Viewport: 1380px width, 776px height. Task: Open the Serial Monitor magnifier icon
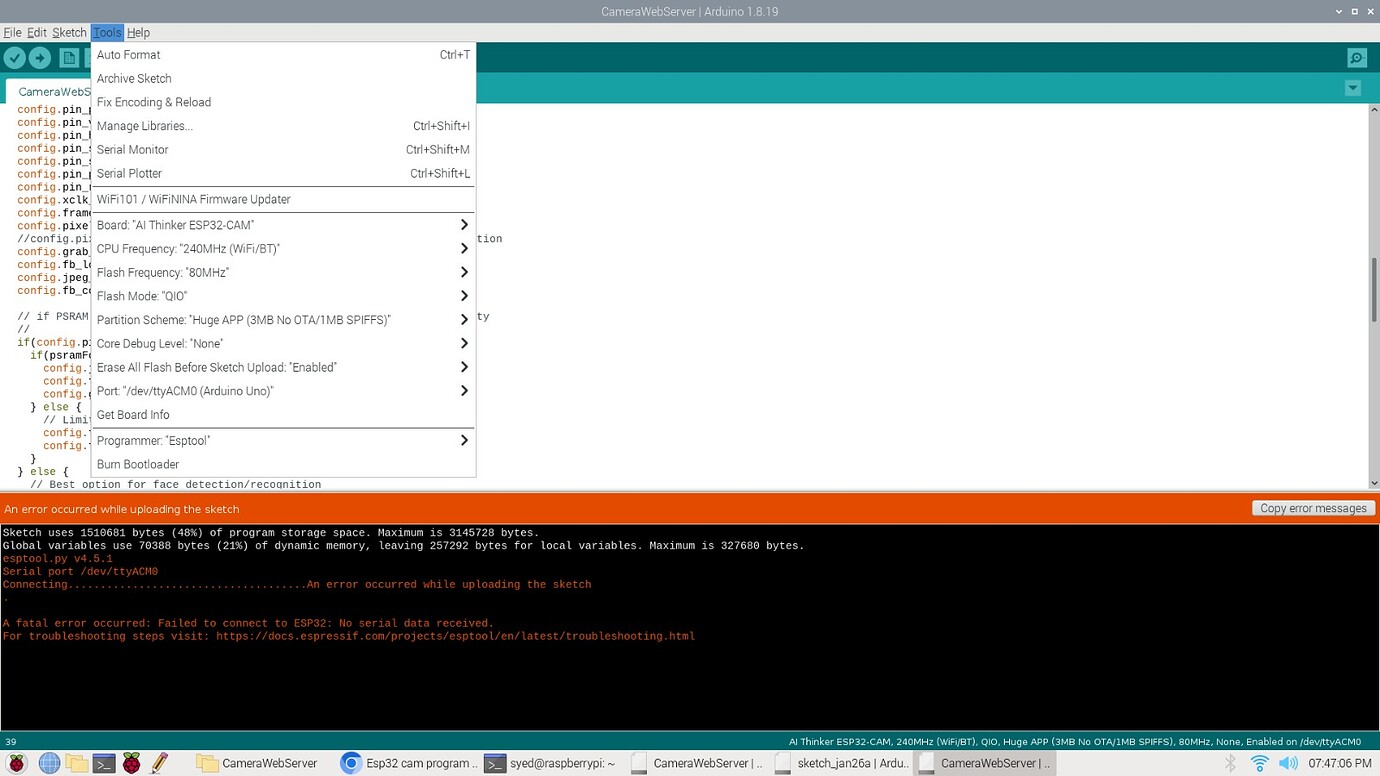pyautogui.click(x=1356, y=57)
